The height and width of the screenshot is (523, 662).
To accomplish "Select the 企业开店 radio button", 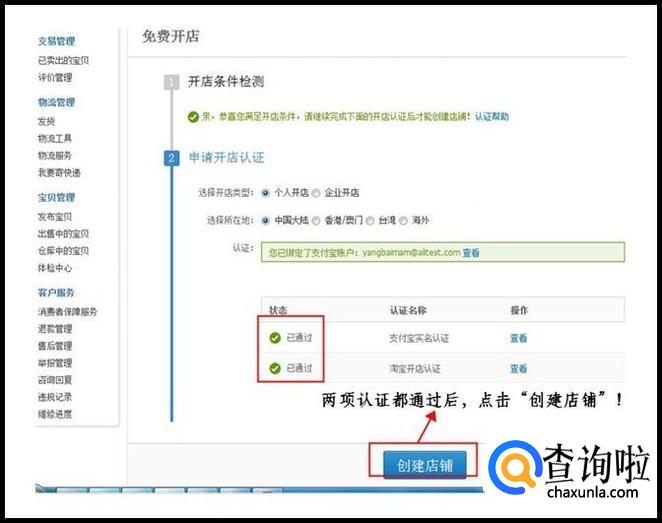I will pyautogui.click(x=316, y=193).
